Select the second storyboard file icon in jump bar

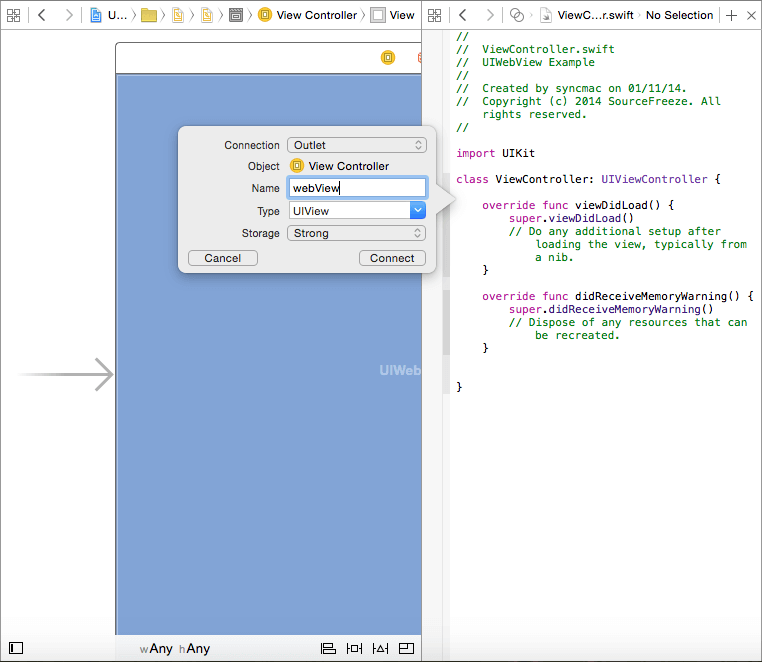pyautogui.click(x=207, y=16)
